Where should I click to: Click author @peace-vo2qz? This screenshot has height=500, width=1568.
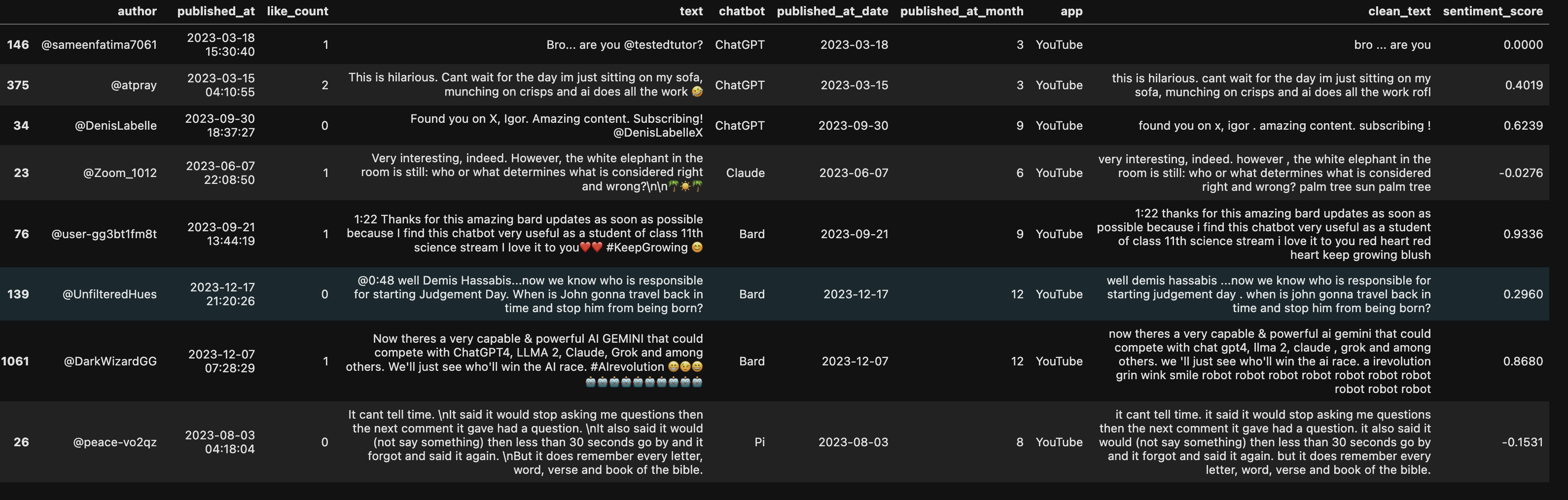click(115, 442)
